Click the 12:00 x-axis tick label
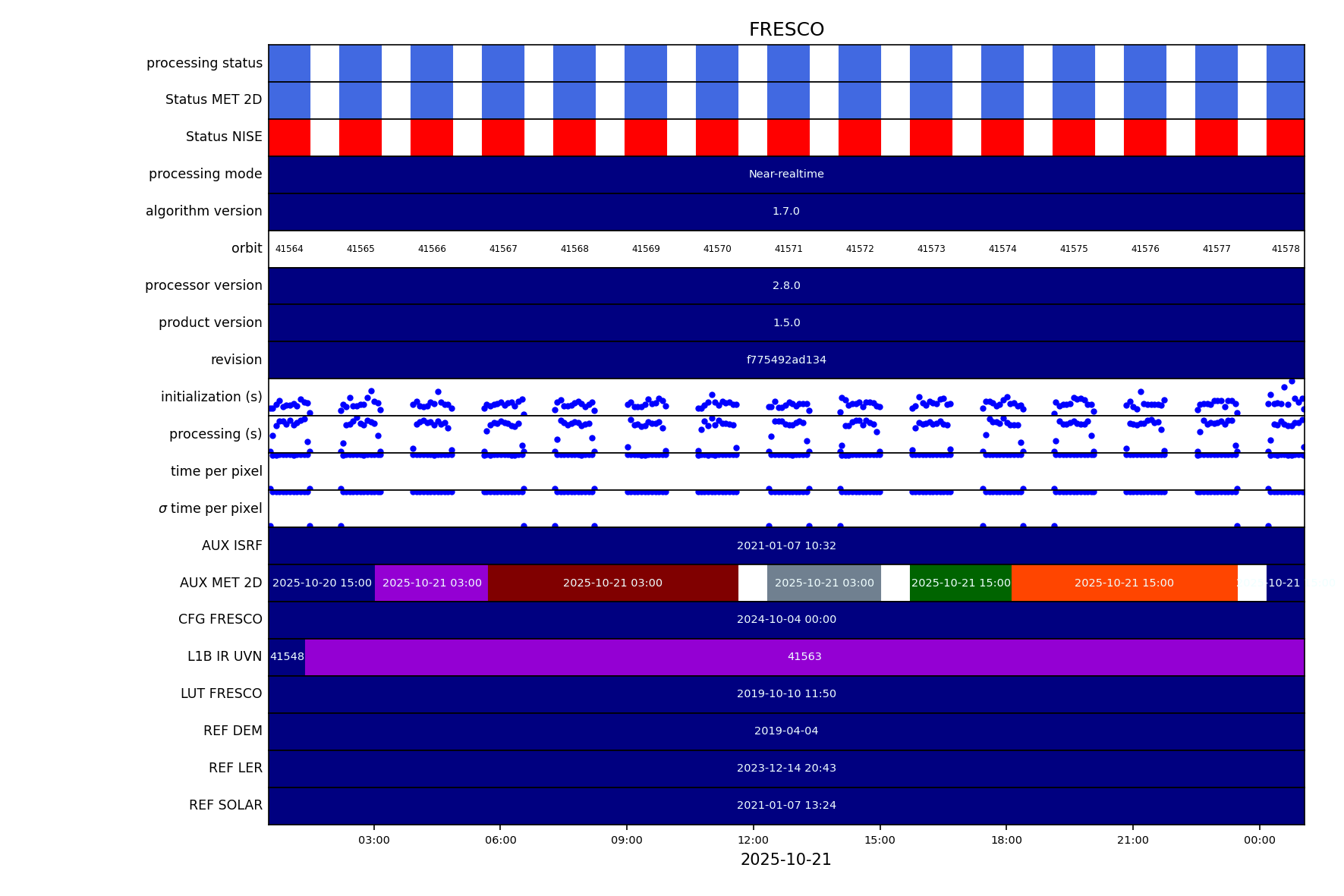The width and height of the screenshot is (1344, 896). click(x=754, y=840)
